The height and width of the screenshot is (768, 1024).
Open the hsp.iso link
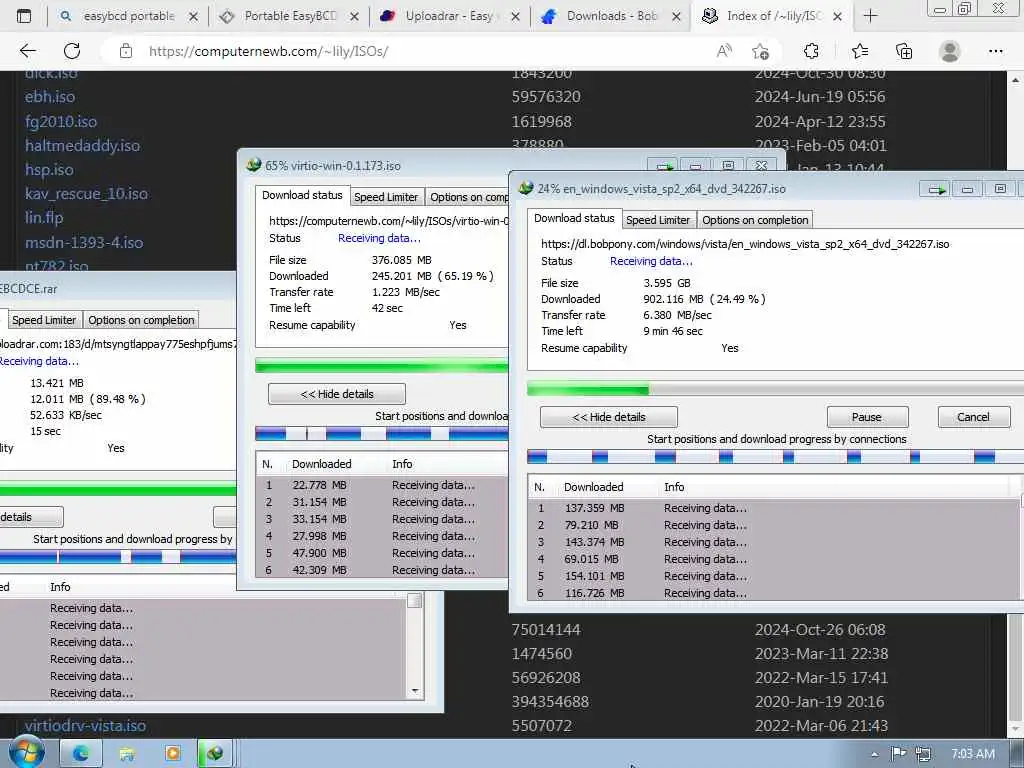pyautogui.click(x=49, y=170)
